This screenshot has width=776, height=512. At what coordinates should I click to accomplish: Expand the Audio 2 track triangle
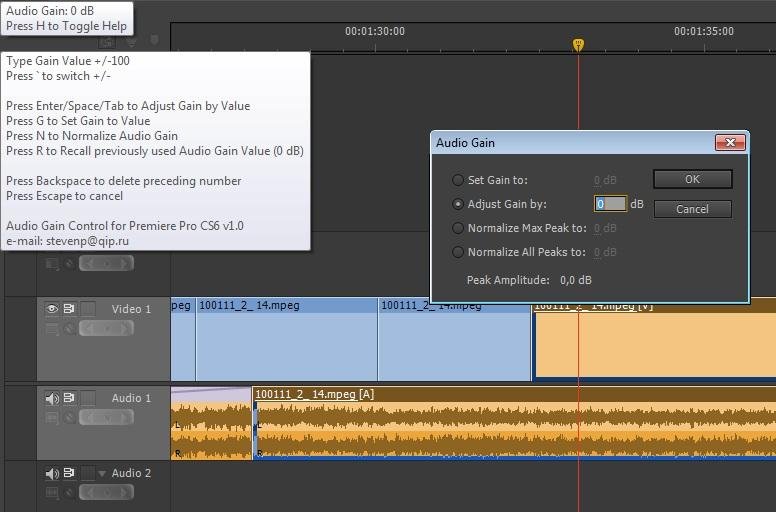coord(101,473)
